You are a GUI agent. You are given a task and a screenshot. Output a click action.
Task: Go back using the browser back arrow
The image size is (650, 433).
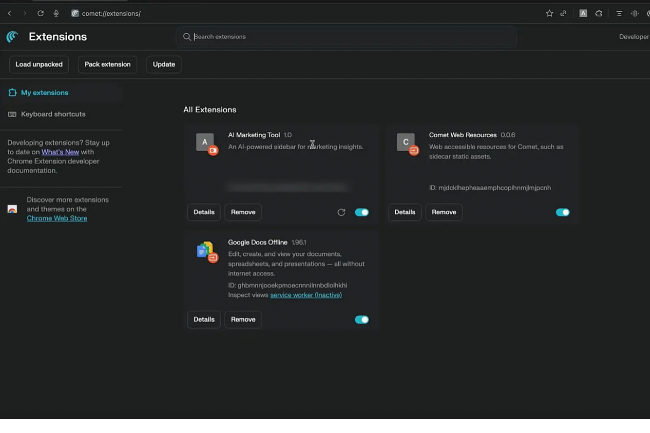pyautogui.click(x=10, y=13)
